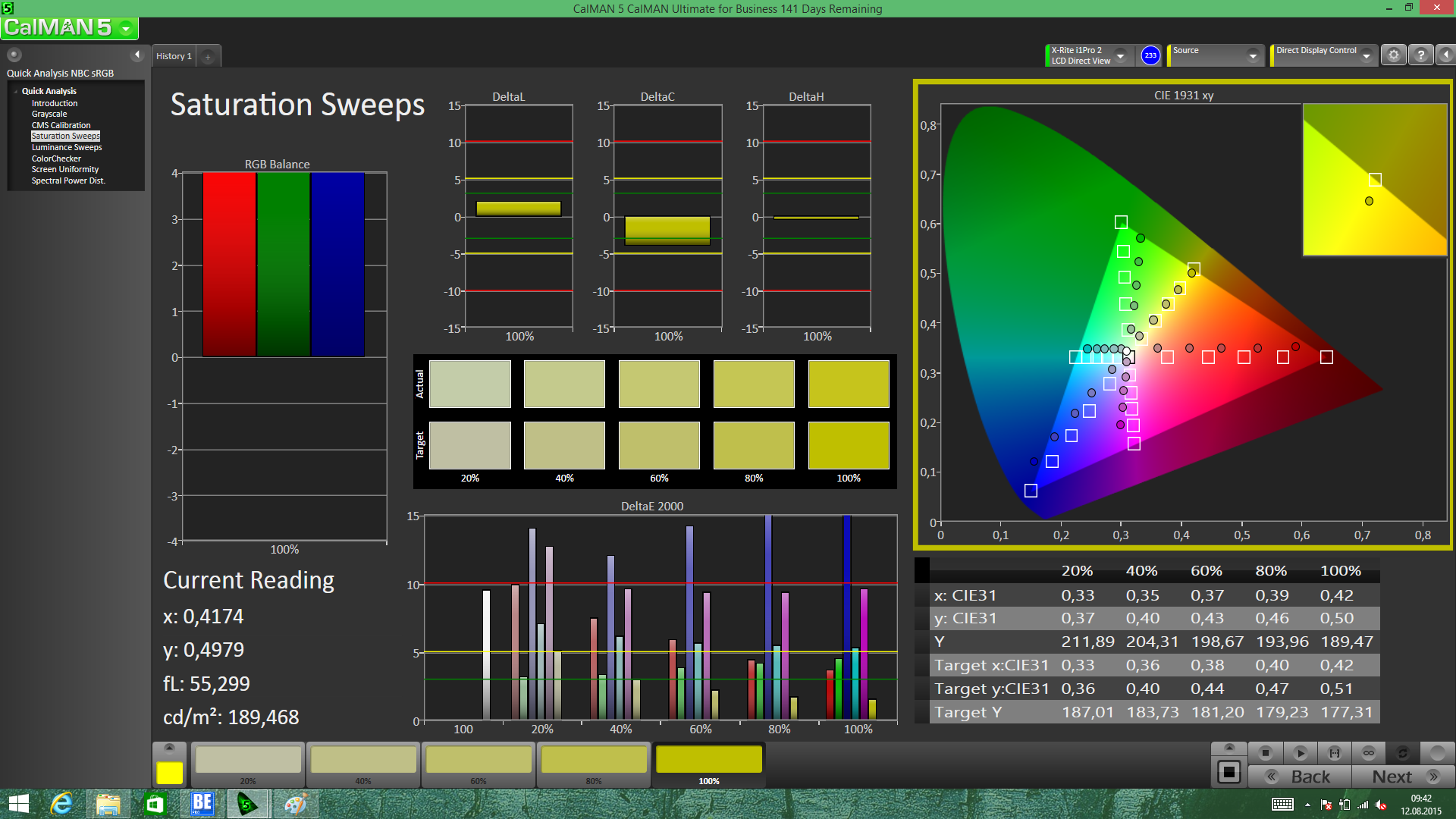Expand the X-Rite i1Pro 2 meter dropdown

point(1120,55)
